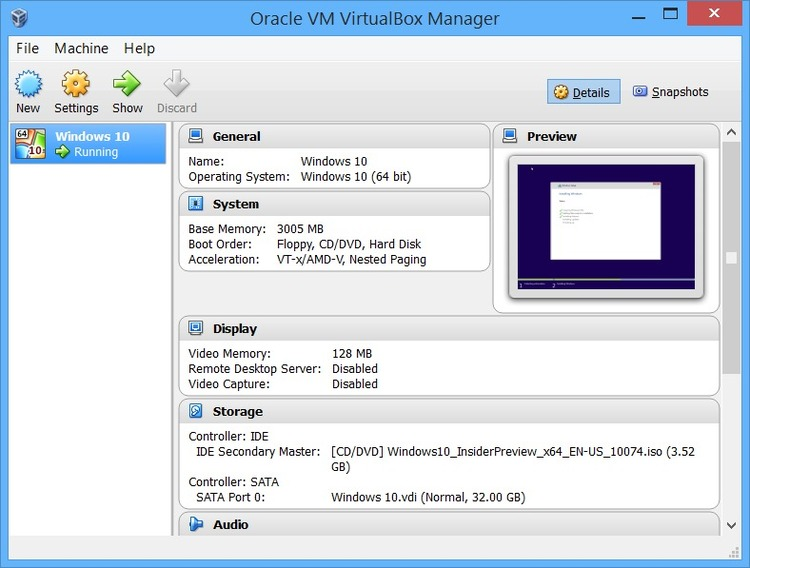The width and height of the screenshot is (787, 579).
Task: Switch to the Snapshots view
Action: (671, 92)
